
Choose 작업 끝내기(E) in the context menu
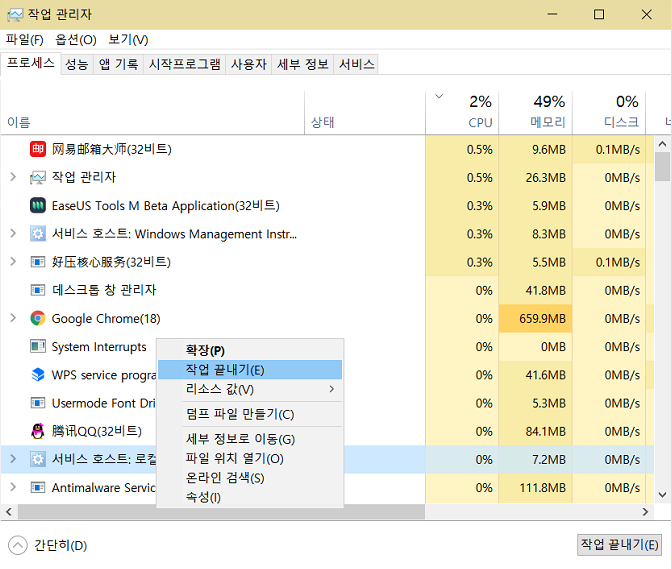pyautogui.click(x=250, y=370)
